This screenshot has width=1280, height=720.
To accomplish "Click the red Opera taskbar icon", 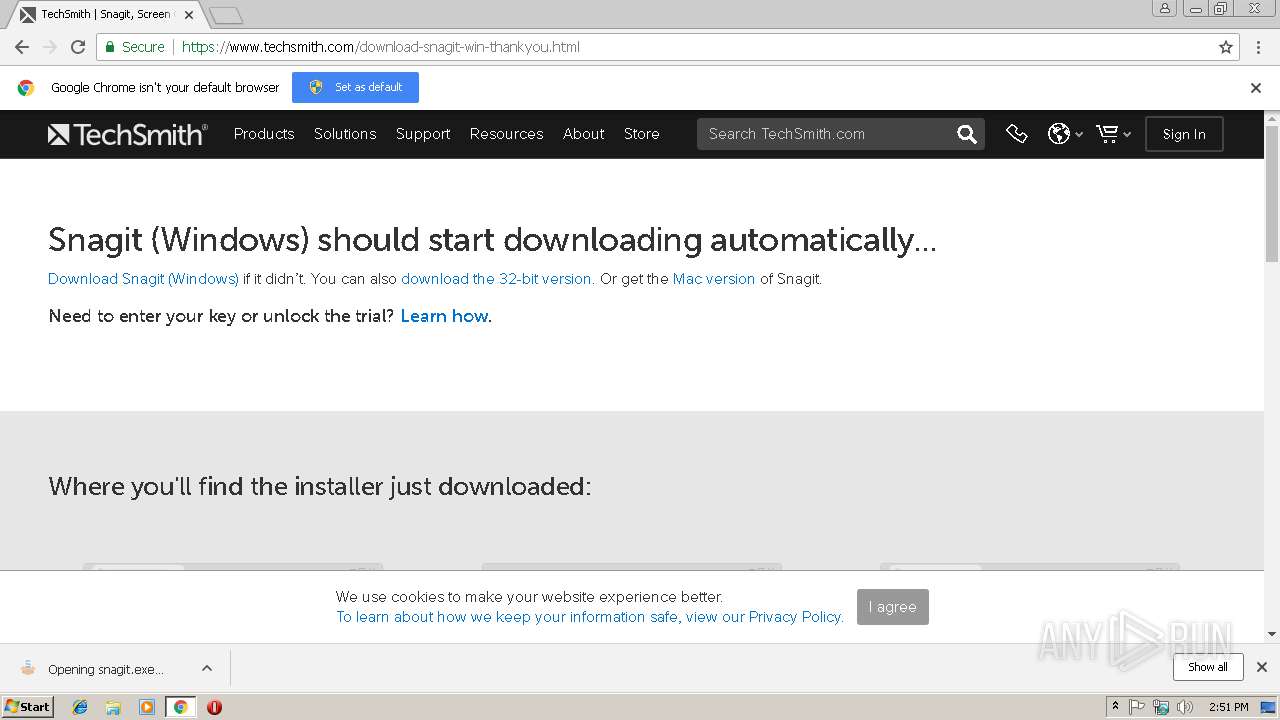I will click(x=214, y=707).
